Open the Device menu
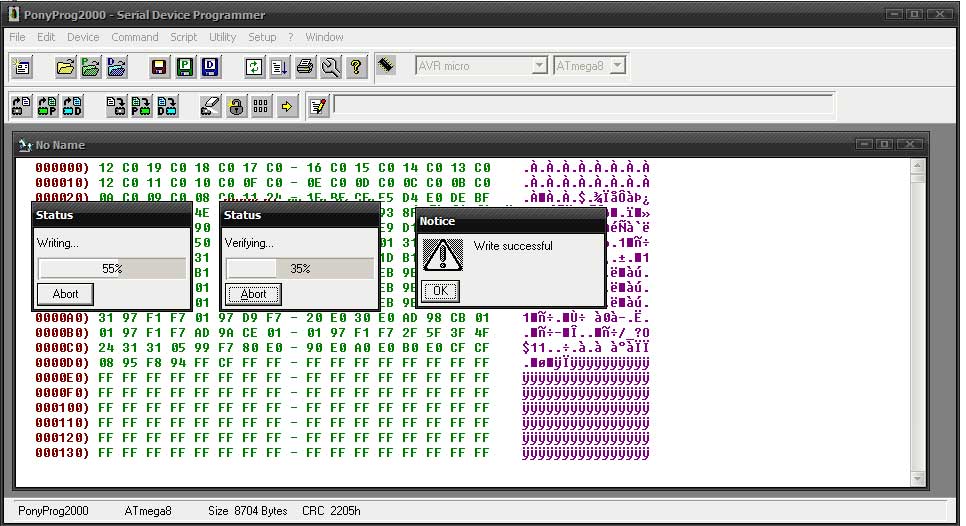The width and height of the screenshot is (966, 526). point(83,37)
